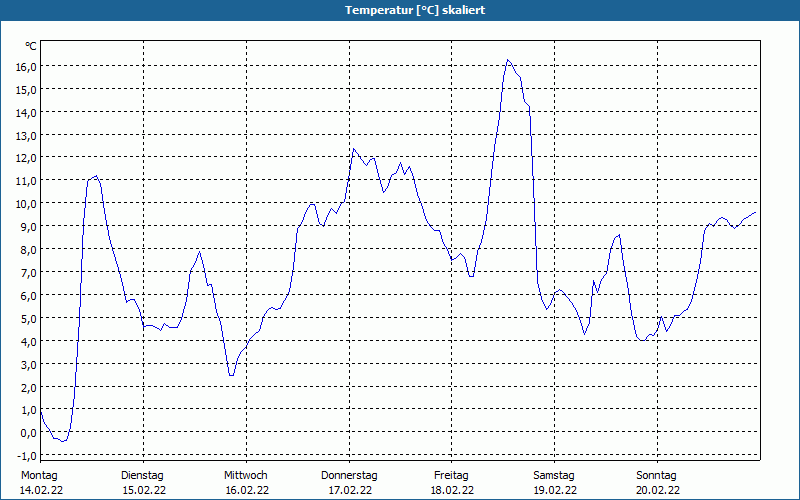The height and width of the screenshot is (500, 800).
Task: Click the 5,0 y-axis label
Action: coord(27,318)
